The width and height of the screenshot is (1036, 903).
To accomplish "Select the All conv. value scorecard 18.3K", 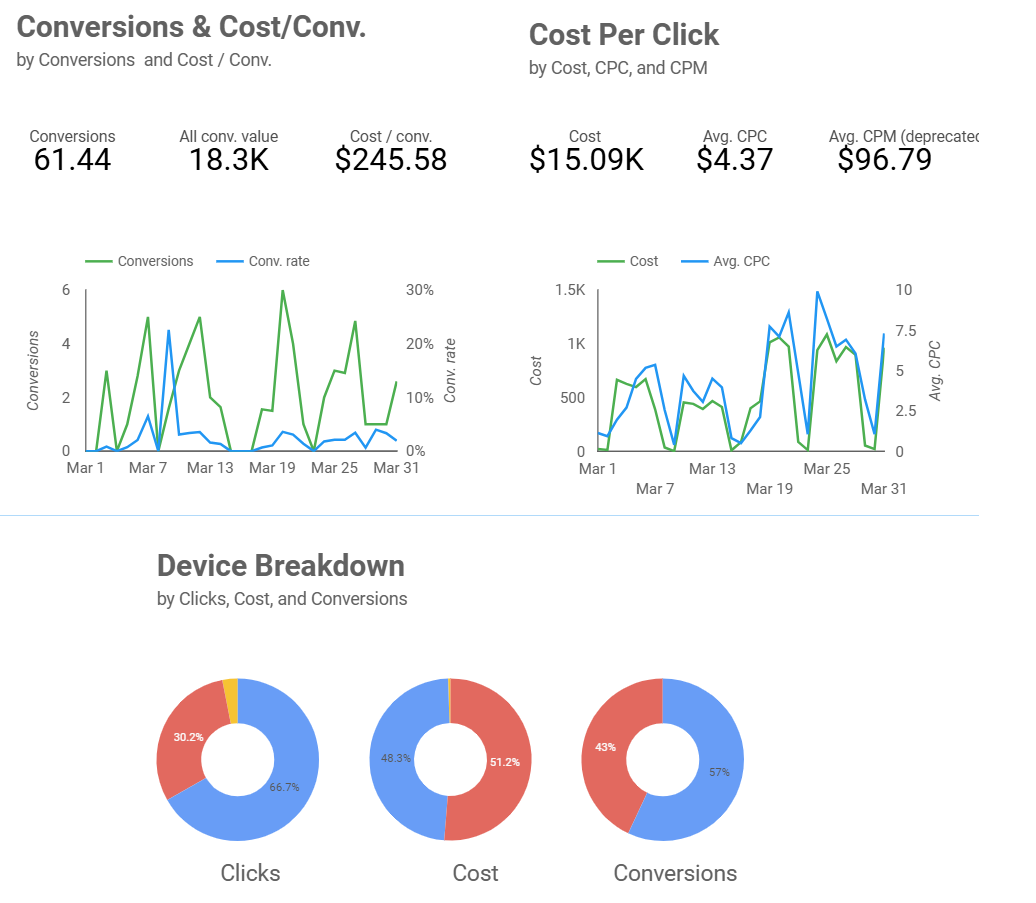I will (229, 158).
